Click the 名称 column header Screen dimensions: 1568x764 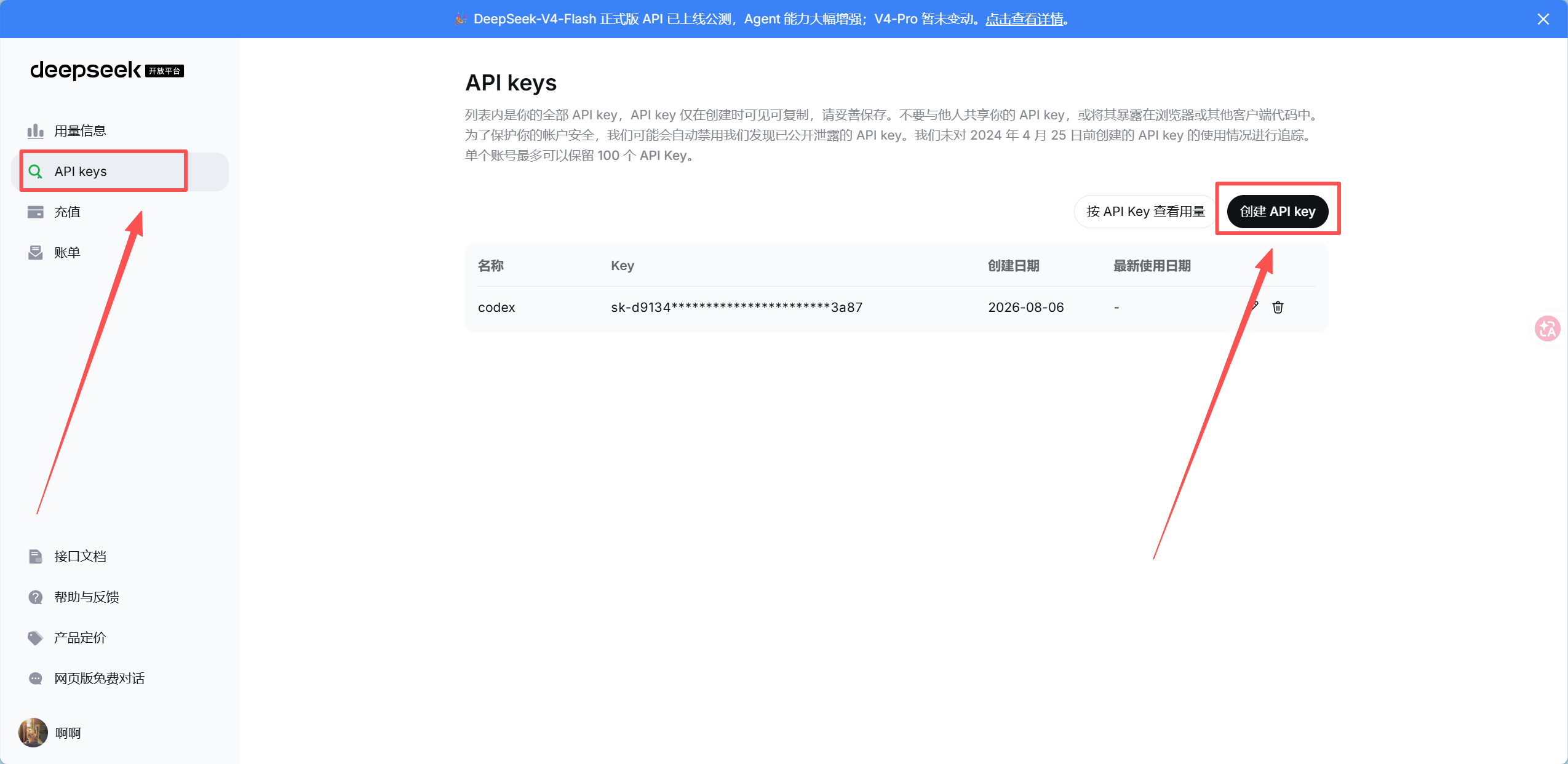[x=491, y=266]
